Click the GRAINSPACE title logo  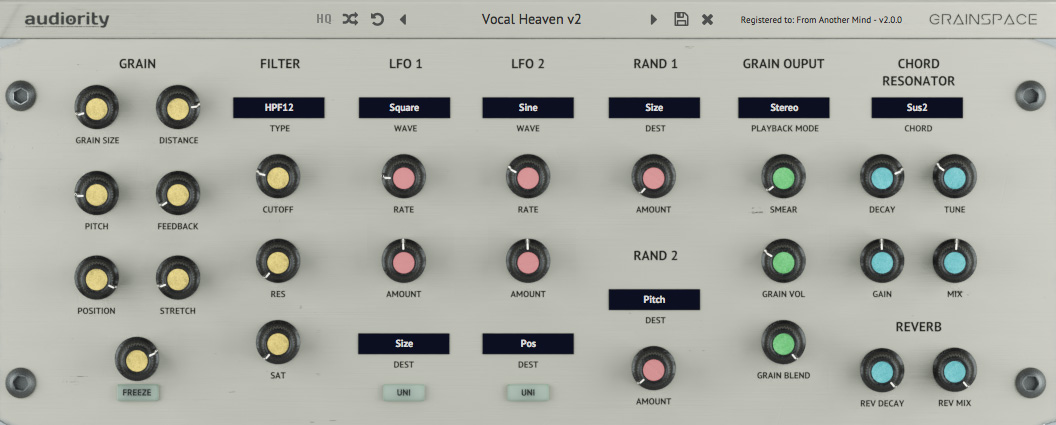975,19
